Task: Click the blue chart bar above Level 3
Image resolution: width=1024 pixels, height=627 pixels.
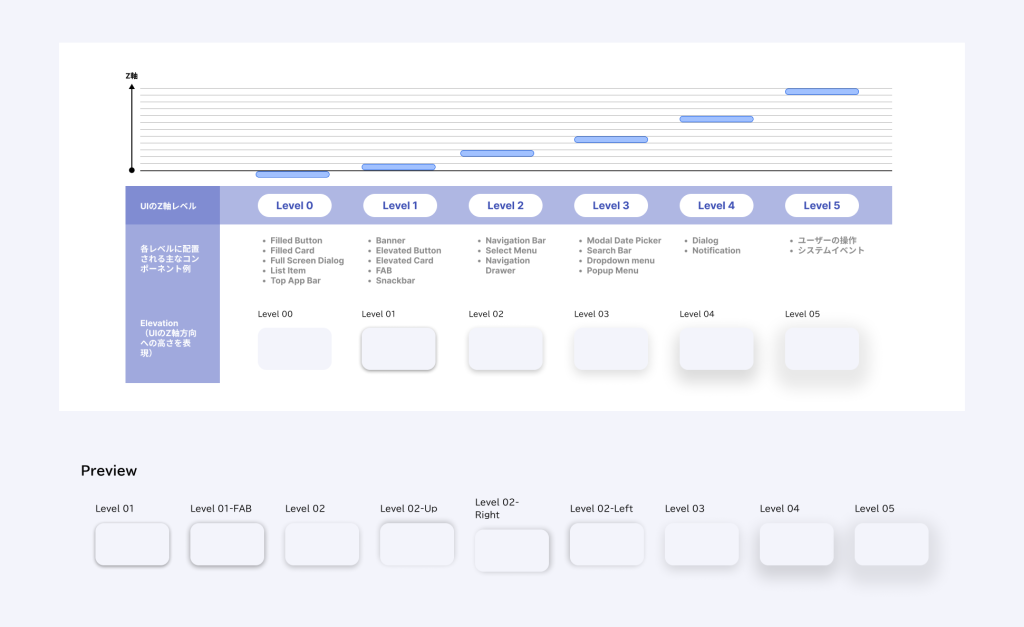Action: [611, 139]
